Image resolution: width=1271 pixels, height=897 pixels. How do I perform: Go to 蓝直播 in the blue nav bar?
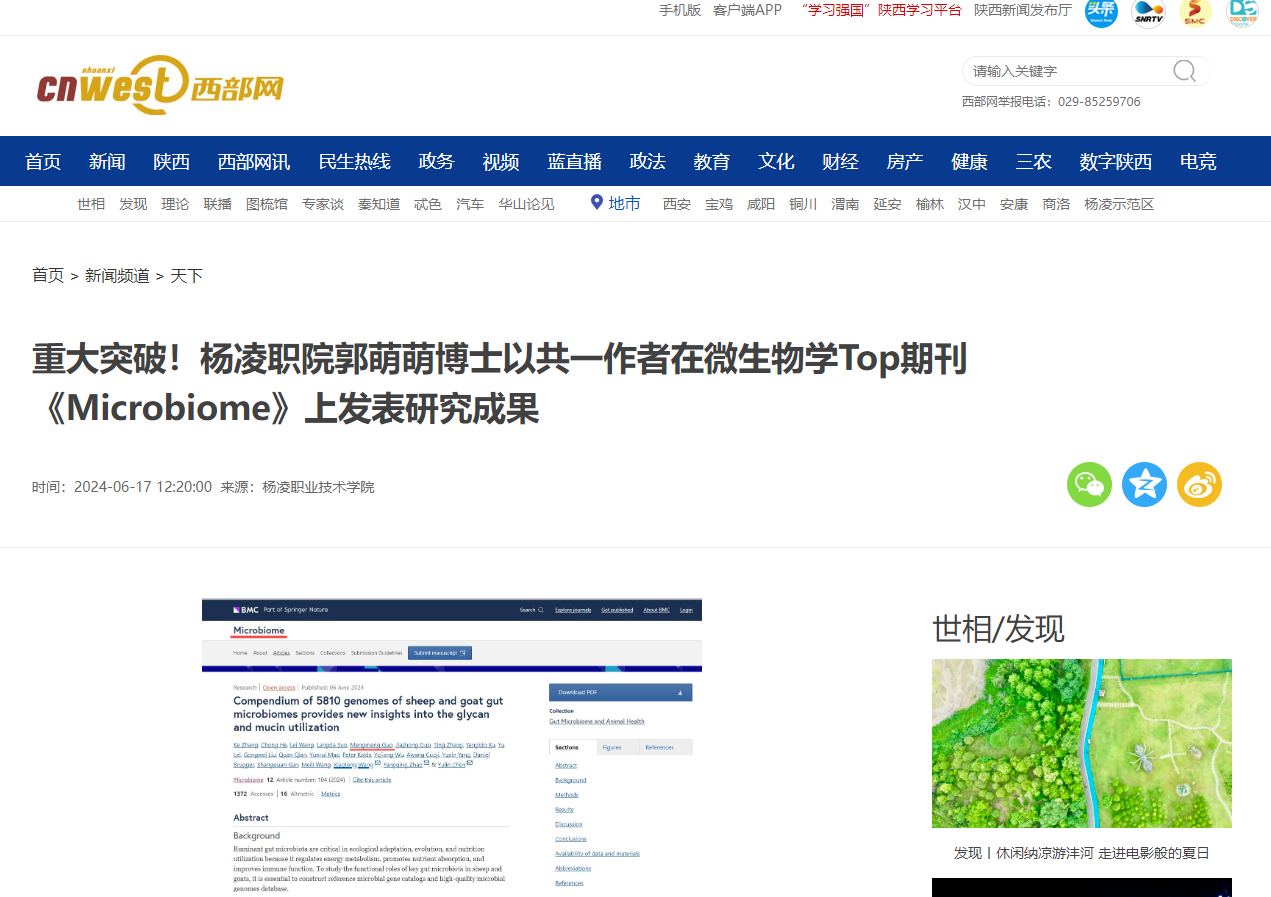[x=574, y=161]
